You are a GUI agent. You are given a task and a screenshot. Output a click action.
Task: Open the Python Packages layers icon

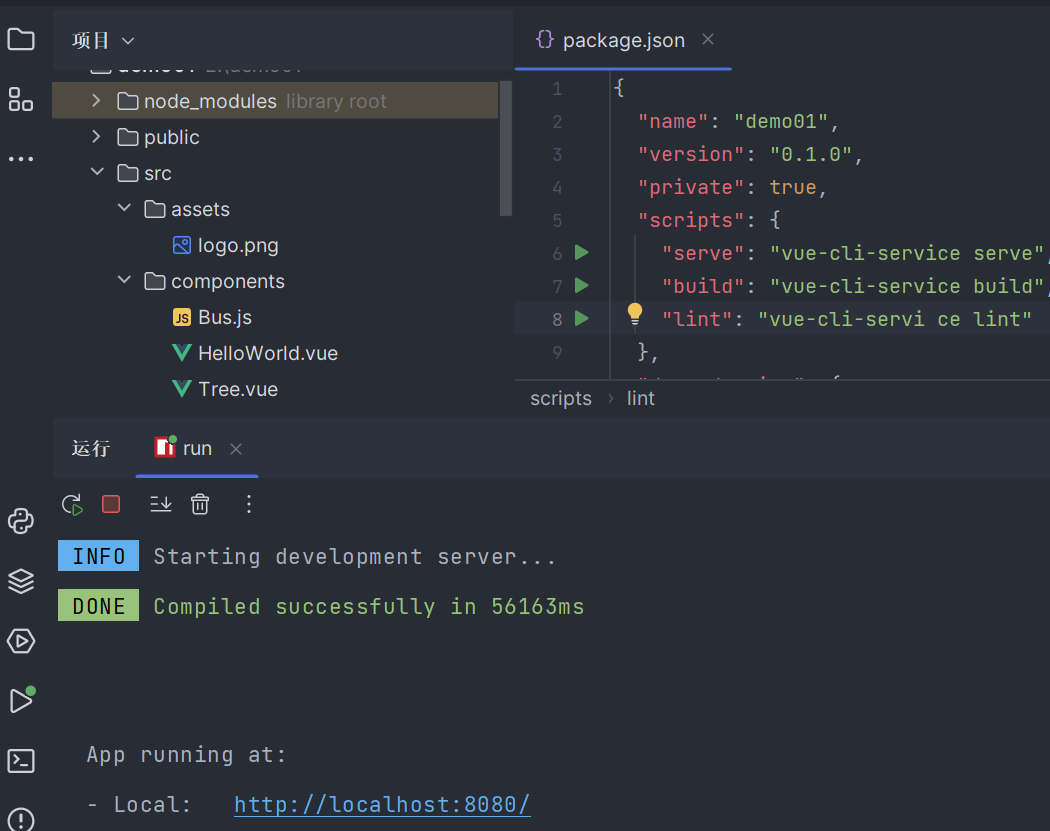click(21, 581)
